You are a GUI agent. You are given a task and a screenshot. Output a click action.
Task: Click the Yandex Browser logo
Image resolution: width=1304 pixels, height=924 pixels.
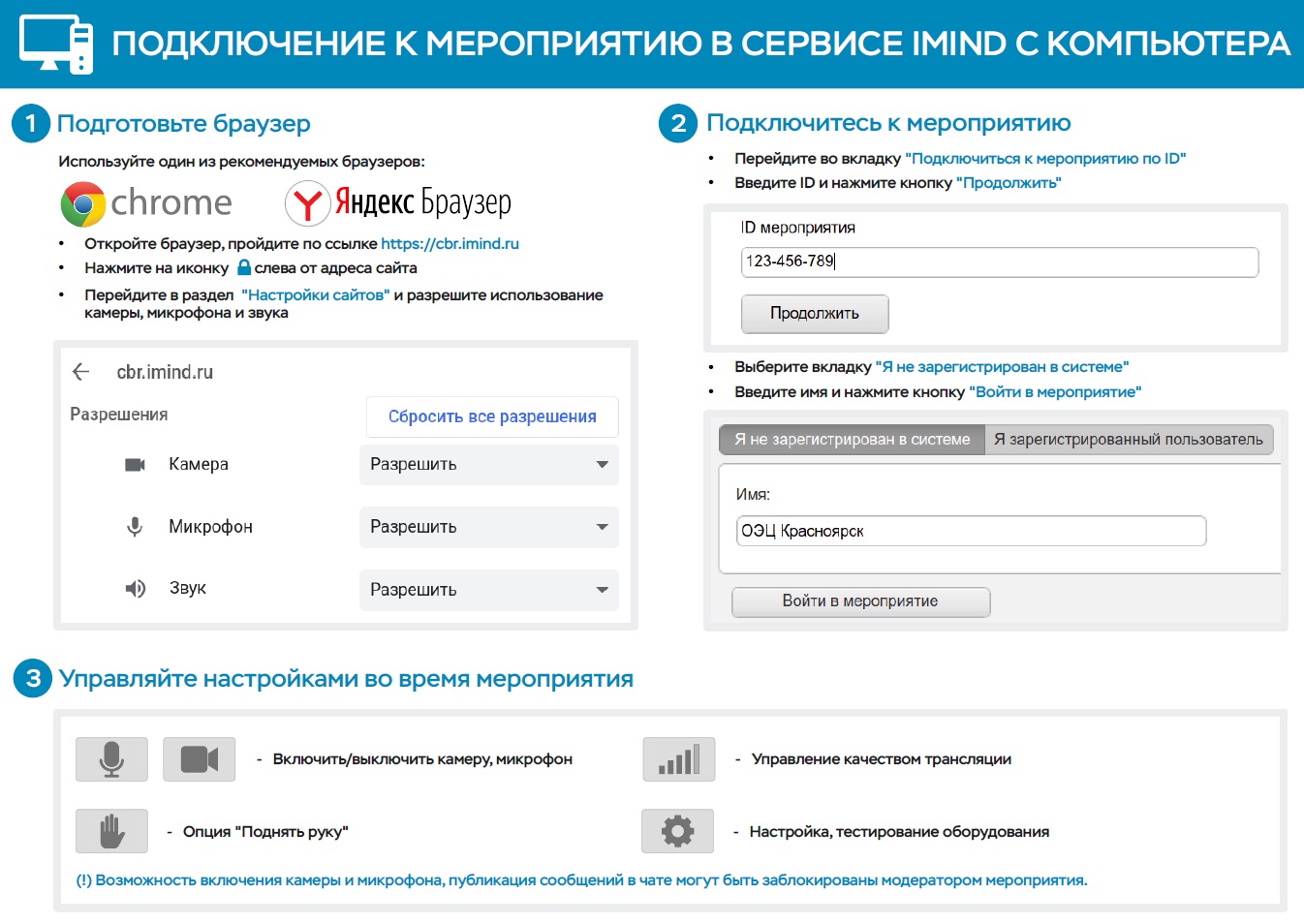398,202
